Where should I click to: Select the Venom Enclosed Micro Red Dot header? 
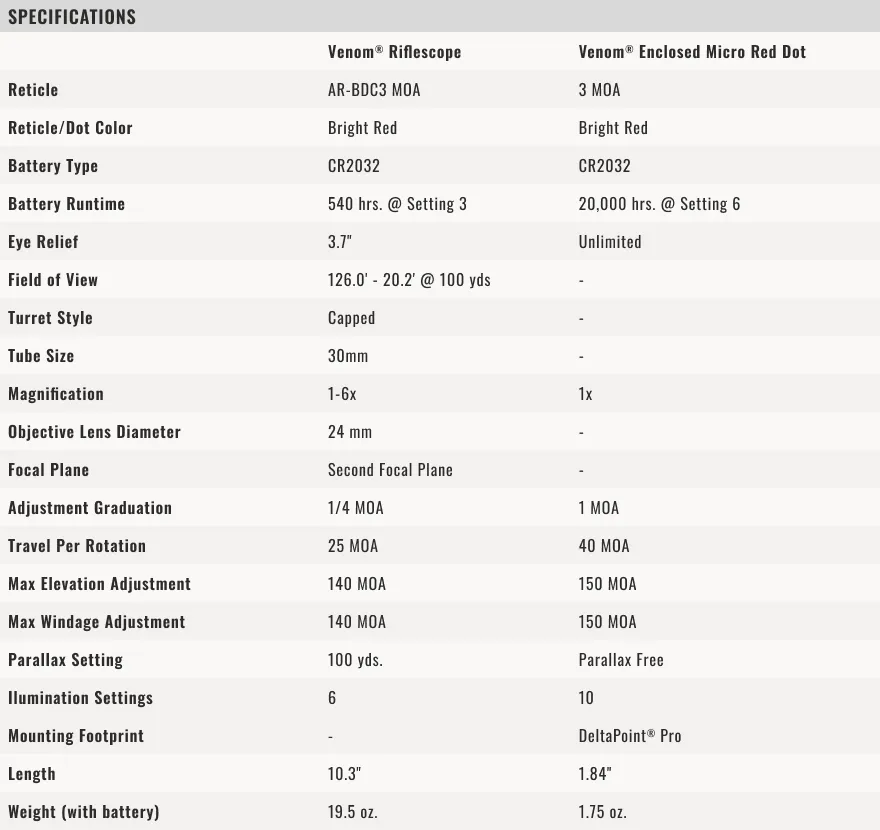tap(692, 52)
